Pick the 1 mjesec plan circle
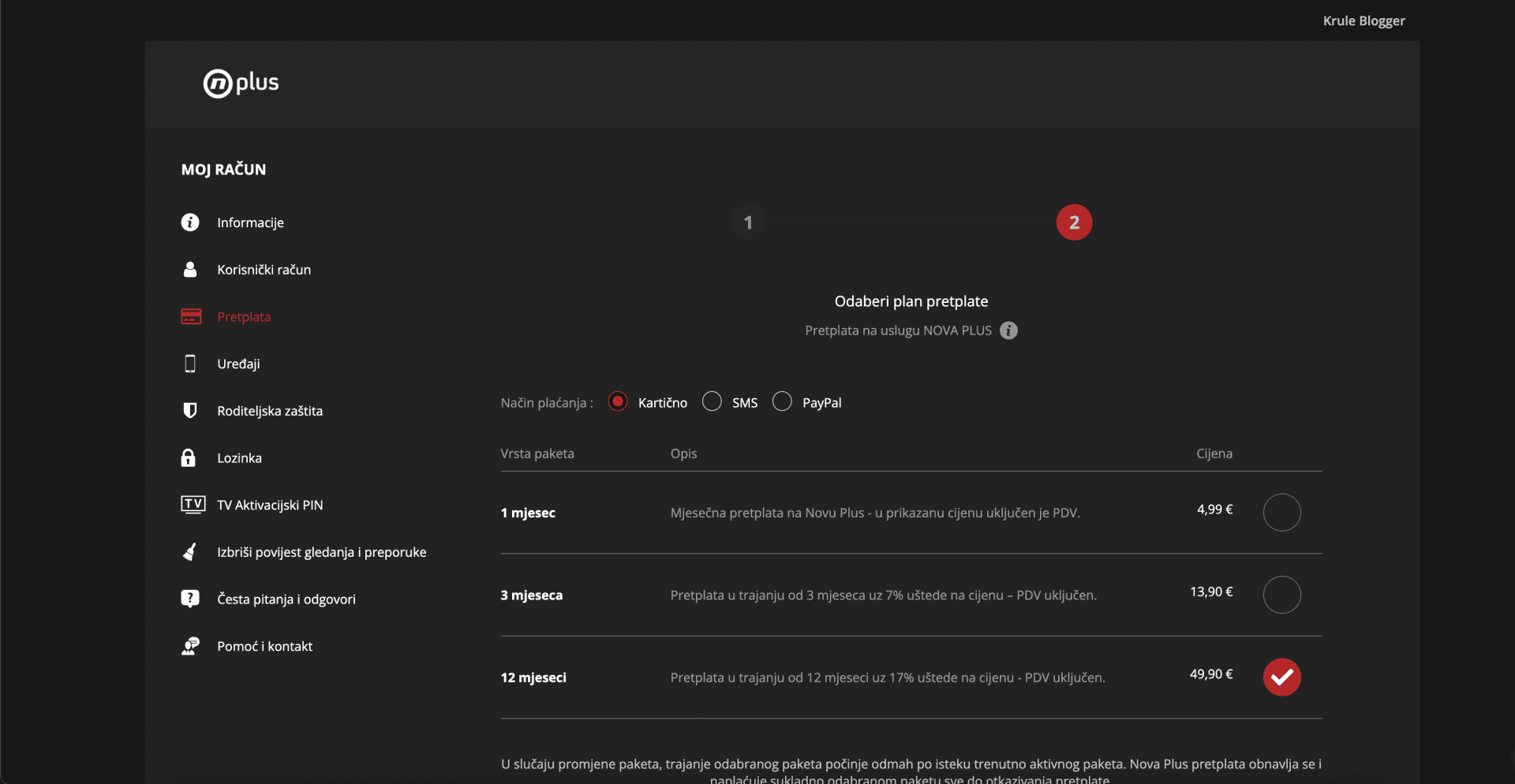This screenshot has width=1515, height=784. click(x=1281, y=513)
